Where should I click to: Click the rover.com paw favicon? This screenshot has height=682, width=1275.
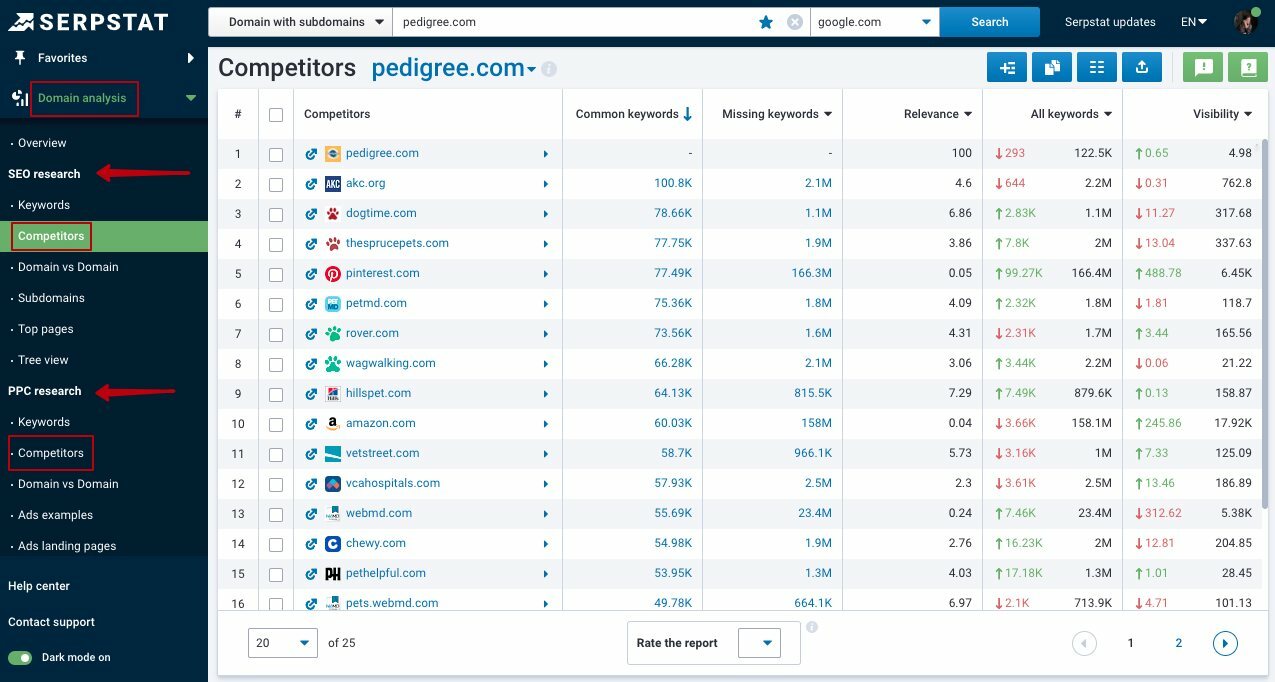[x=333, y=334]
